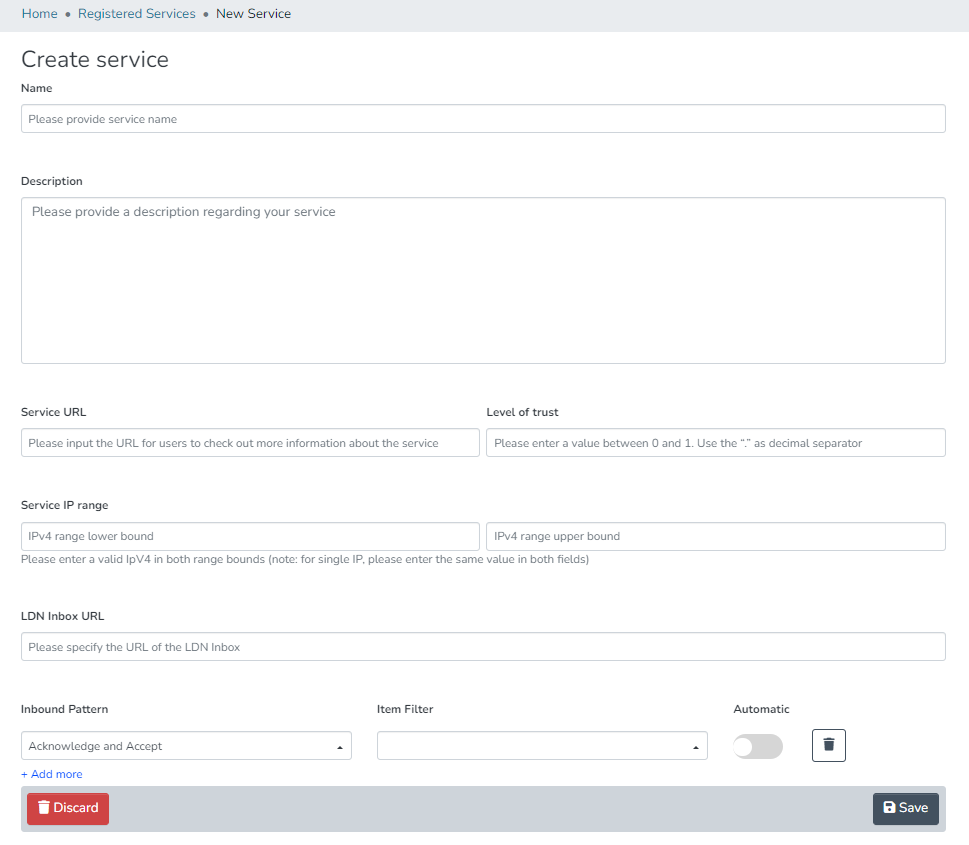The image size is (969, 845).
Task: Click inside the Description text area
Action: click(483, 280)
